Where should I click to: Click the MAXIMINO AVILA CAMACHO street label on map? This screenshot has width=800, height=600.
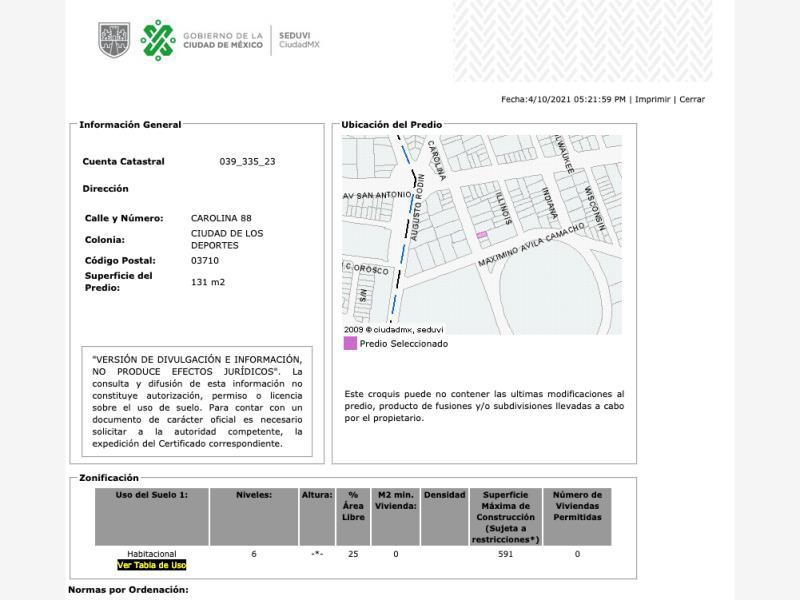(531, 245)
